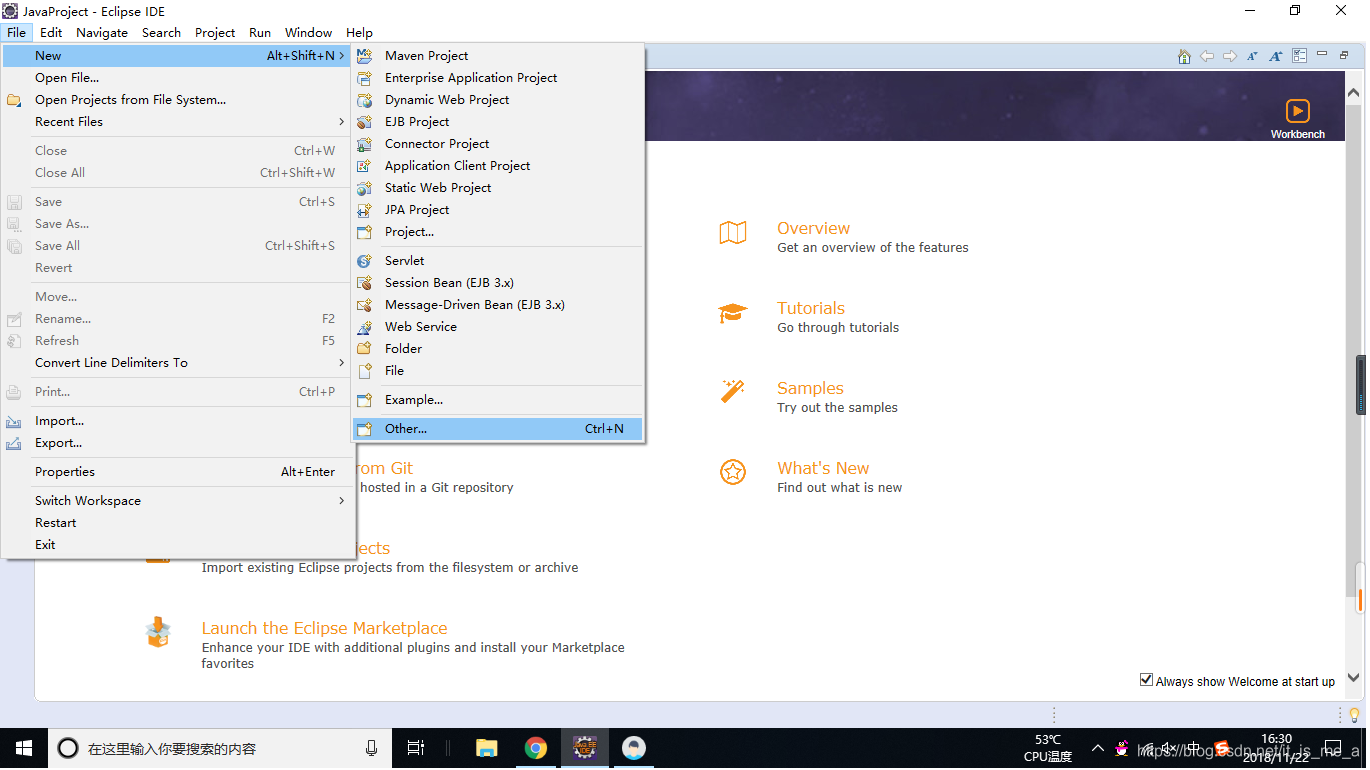Open the Customize page checklist icon
Screen dimensions: 1370x770
tap(1300, 56)
